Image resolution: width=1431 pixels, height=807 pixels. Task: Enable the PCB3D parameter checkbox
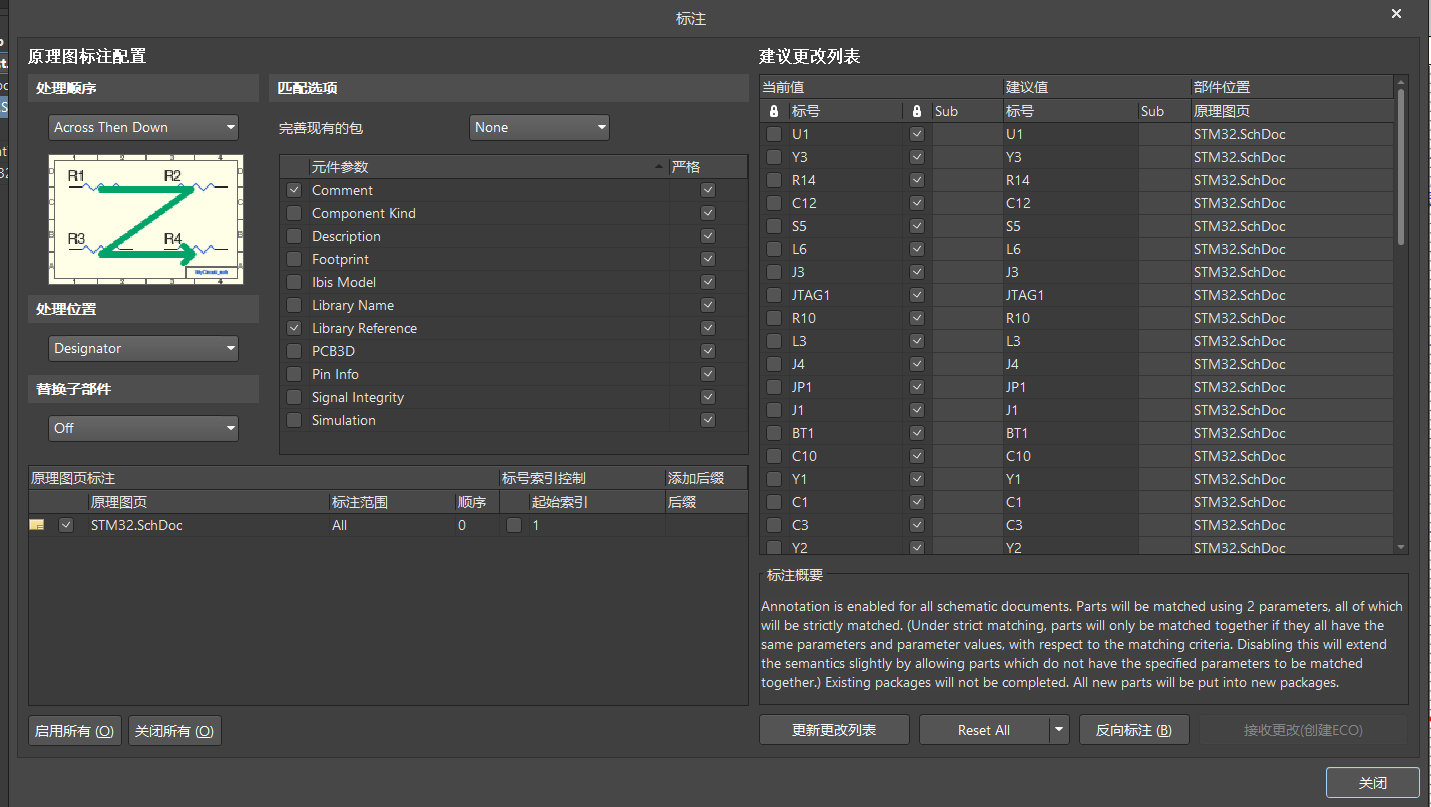point(294,351)
